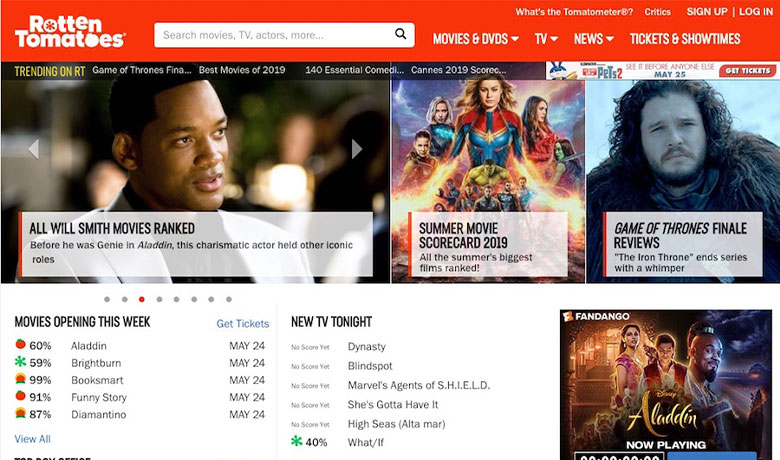Select the first carousel pagination dot
Image resolution: width=780 pixels, height=460 pixels.
107,299
